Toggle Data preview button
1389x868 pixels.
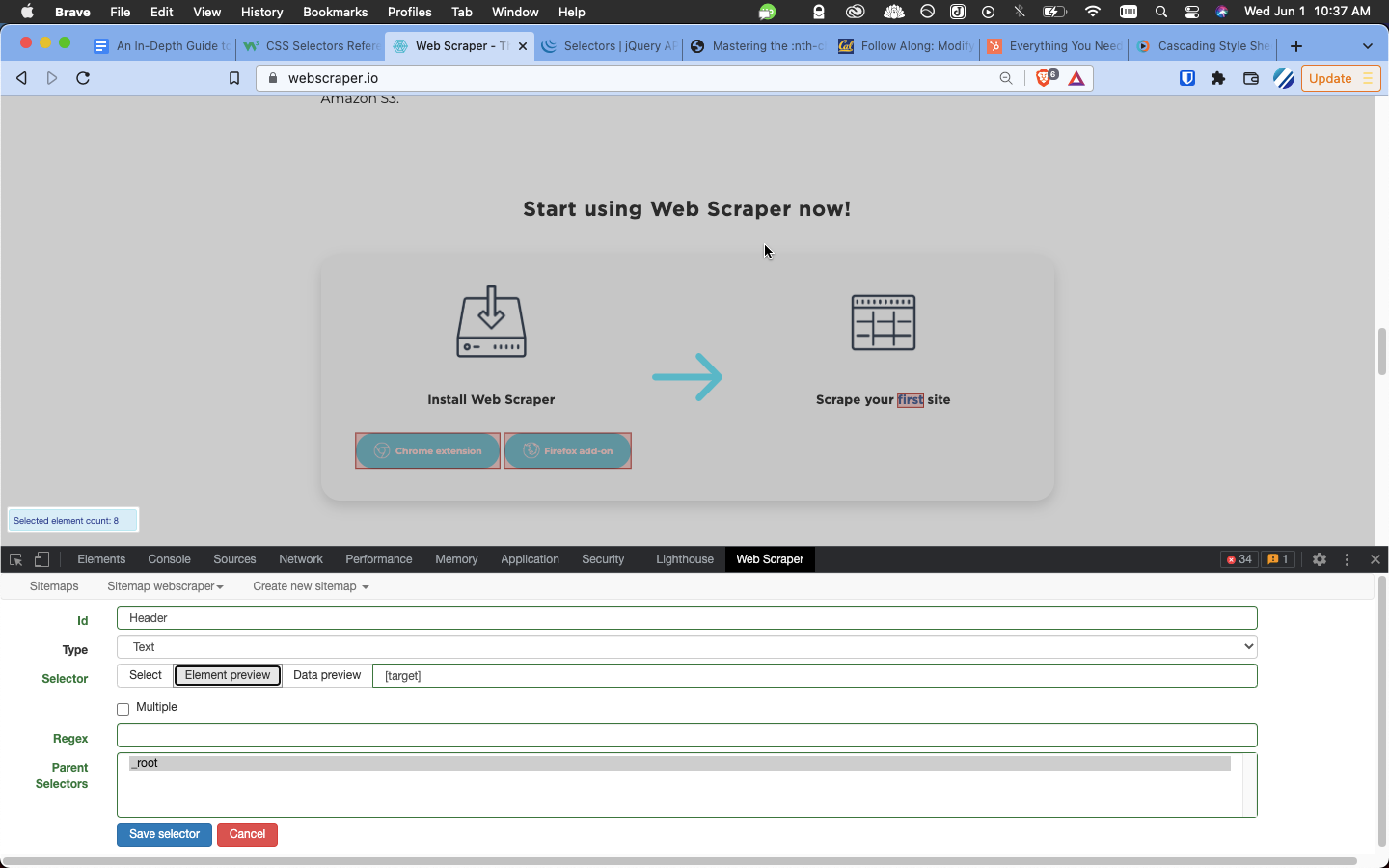[327, 675]
